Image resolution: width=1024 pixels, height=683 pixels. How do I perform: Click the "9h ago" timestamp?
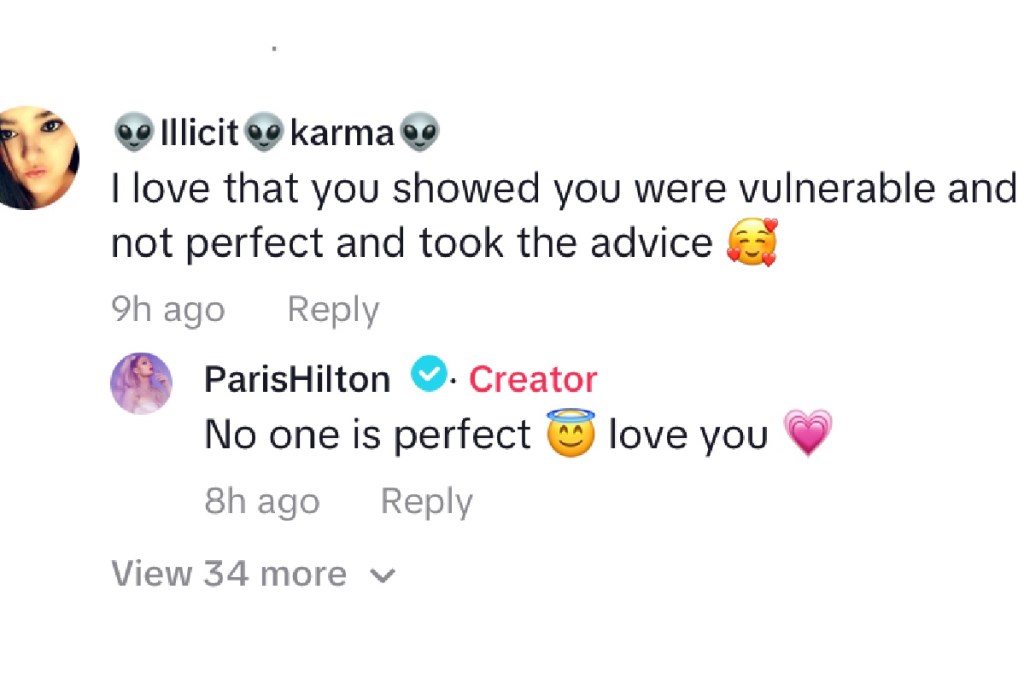point(168,310)
